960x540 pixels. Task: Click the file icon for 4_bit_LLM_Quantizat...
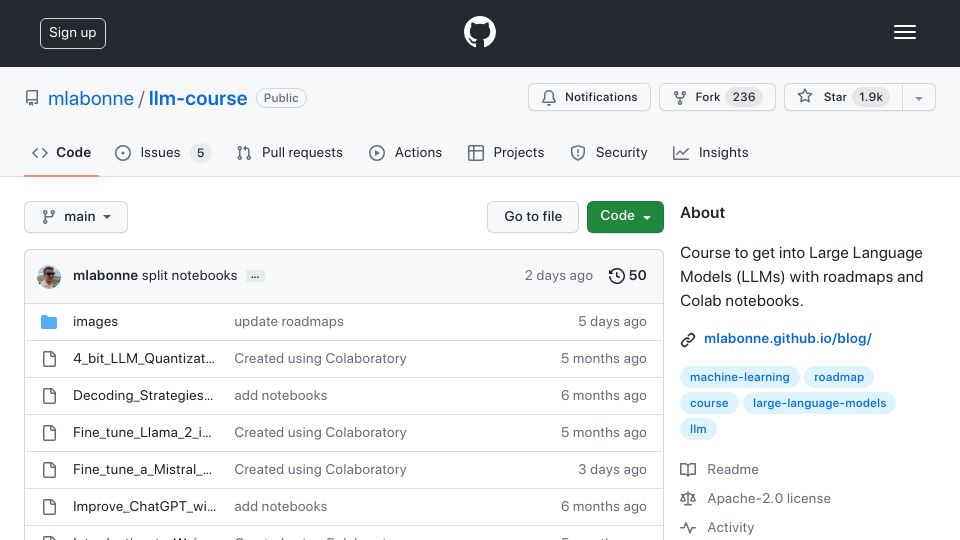(50, 359)
